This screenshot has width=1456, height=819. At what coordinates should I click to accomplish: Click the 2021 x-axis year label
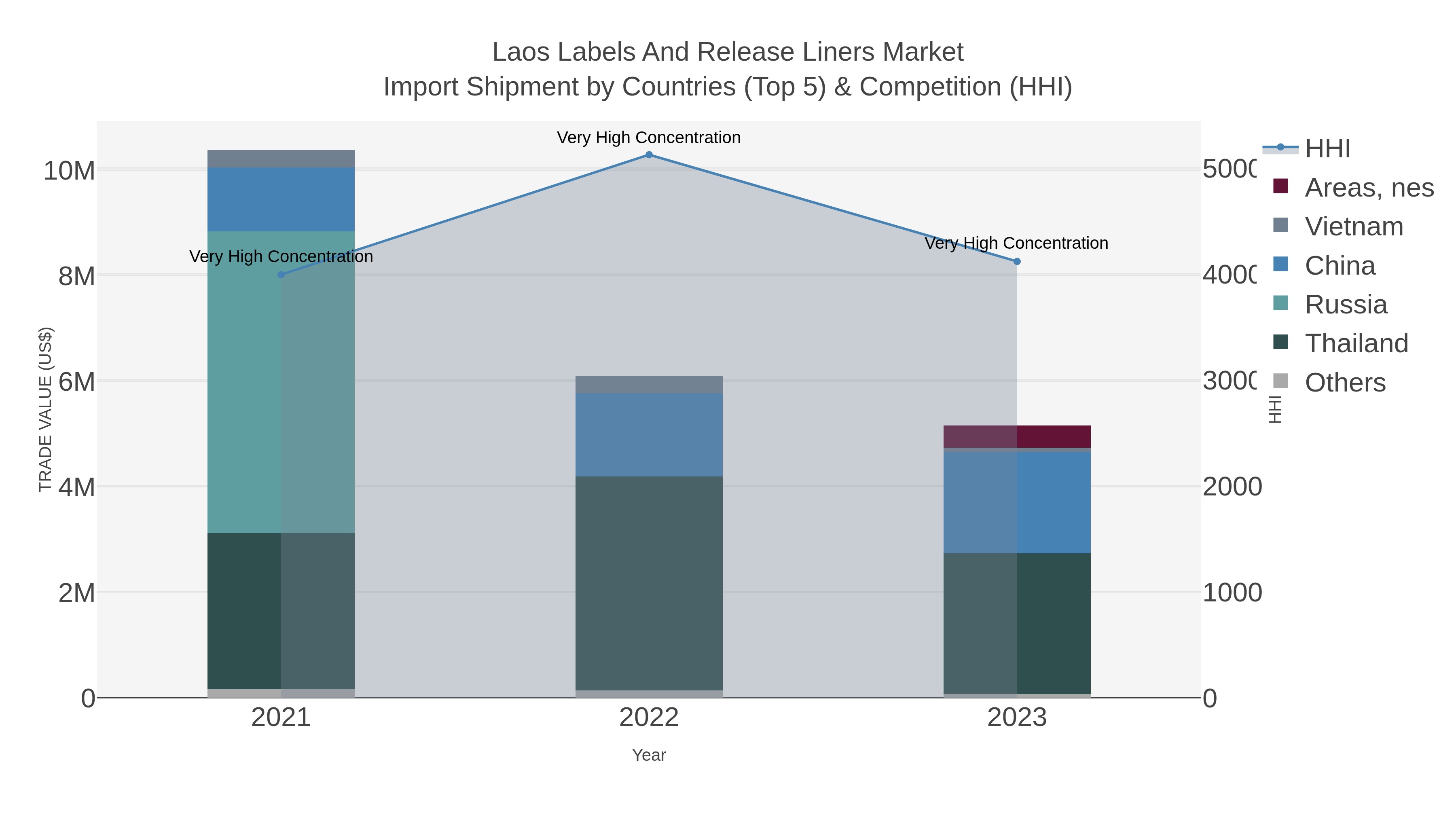tap(281, 718)
